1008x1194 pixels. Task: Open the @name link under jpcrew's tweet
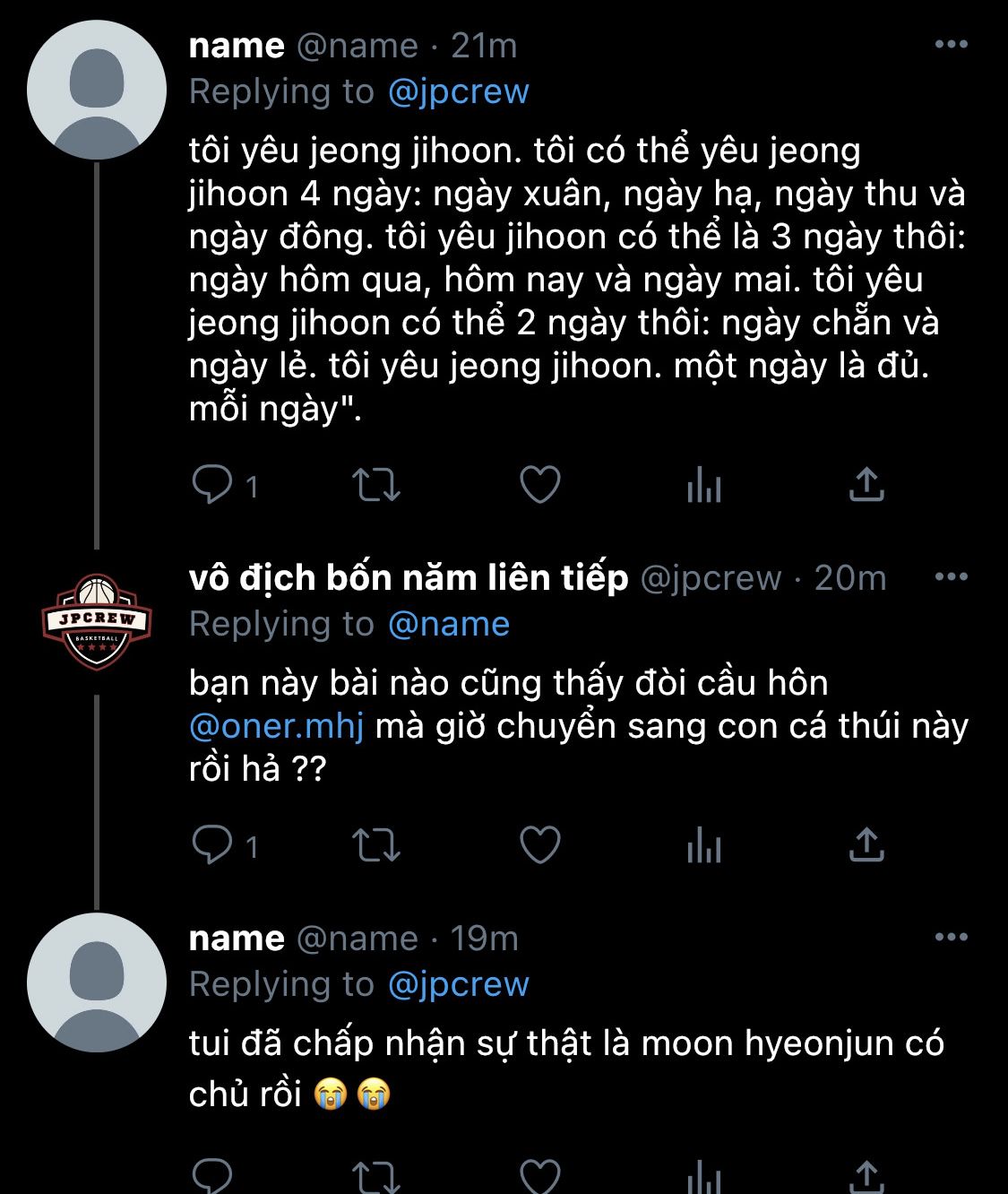pyautogui.click(x=448, y=624)
